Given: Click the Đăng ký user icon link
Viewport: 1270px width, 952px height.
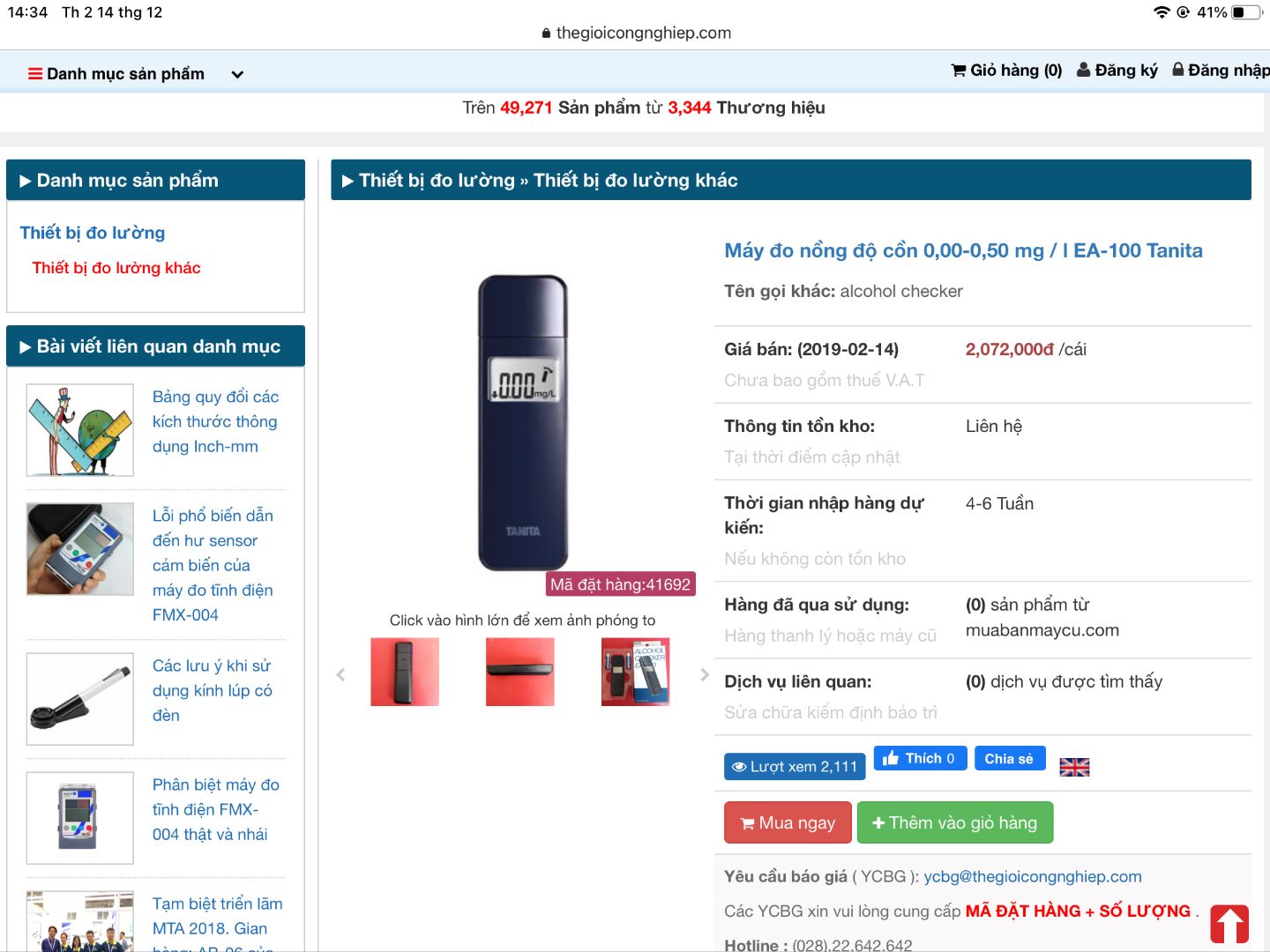Looking at the screenshot, I should tap(1117, 71).
